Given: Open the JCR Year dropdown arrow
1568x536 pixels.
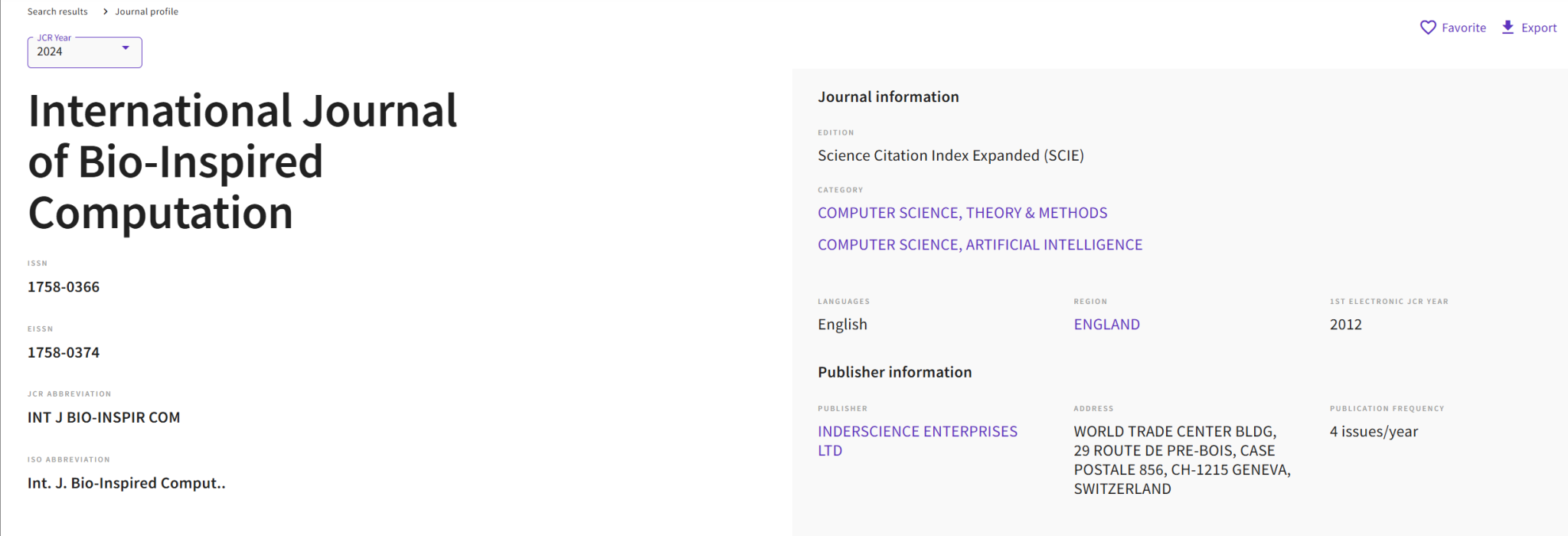Looking at the screenshot, I should click(126, 47).
